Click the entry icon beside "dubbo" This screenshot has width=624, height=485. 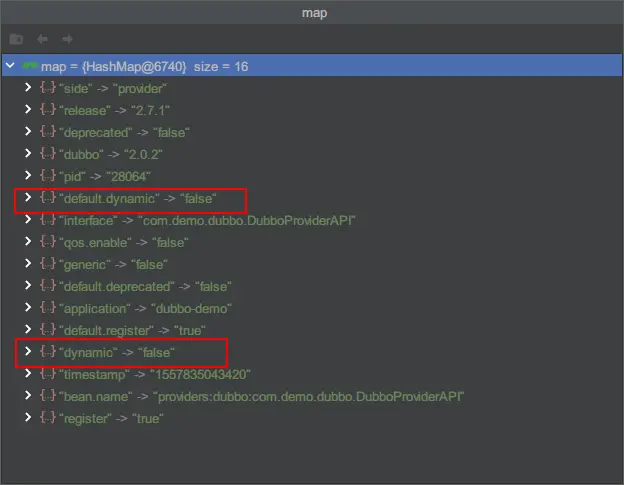[48, 154]
